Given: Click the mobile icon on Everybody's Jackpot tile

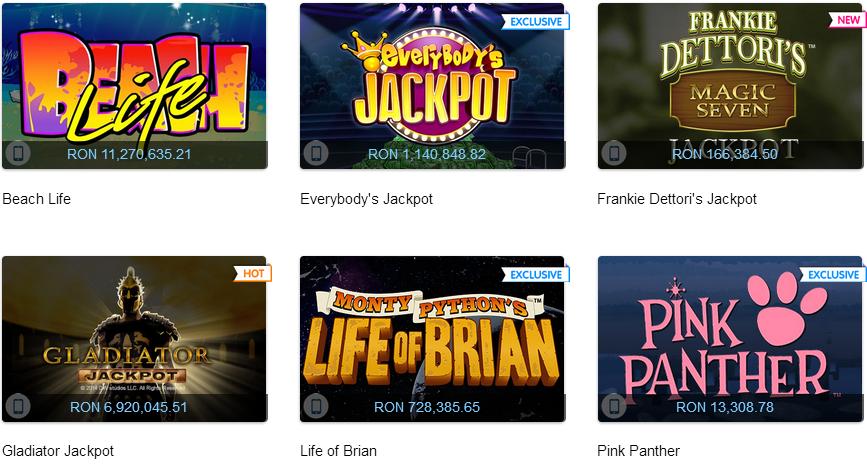Looking at the screenshot, I should click(x=316, y=153).
